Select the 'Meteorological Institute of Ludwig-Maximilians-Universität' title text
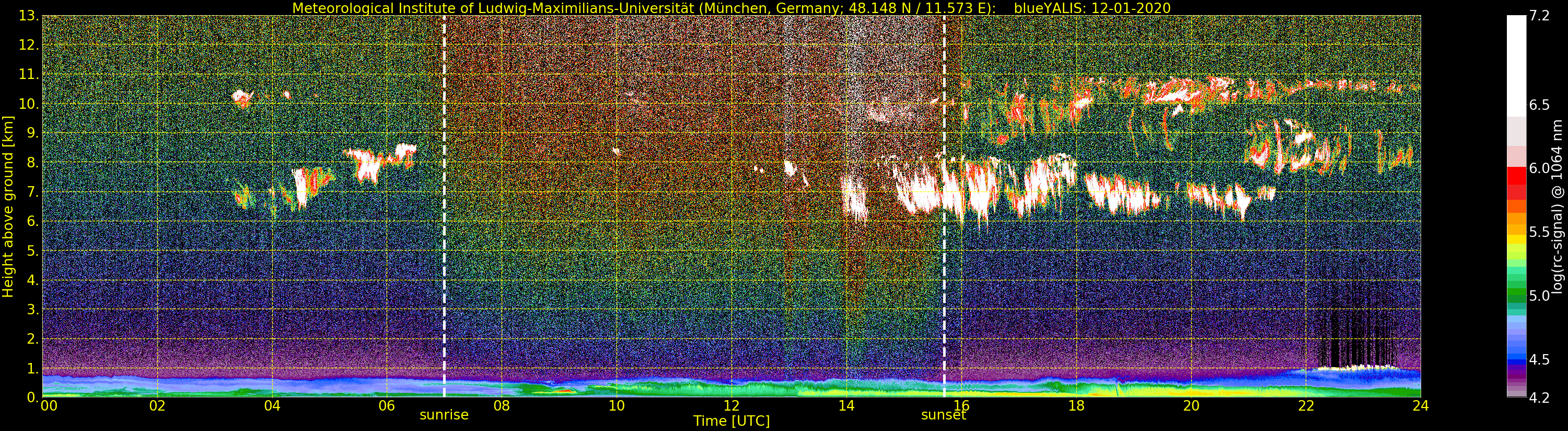Screen dimensions: 1568x431 pos(494,8)
